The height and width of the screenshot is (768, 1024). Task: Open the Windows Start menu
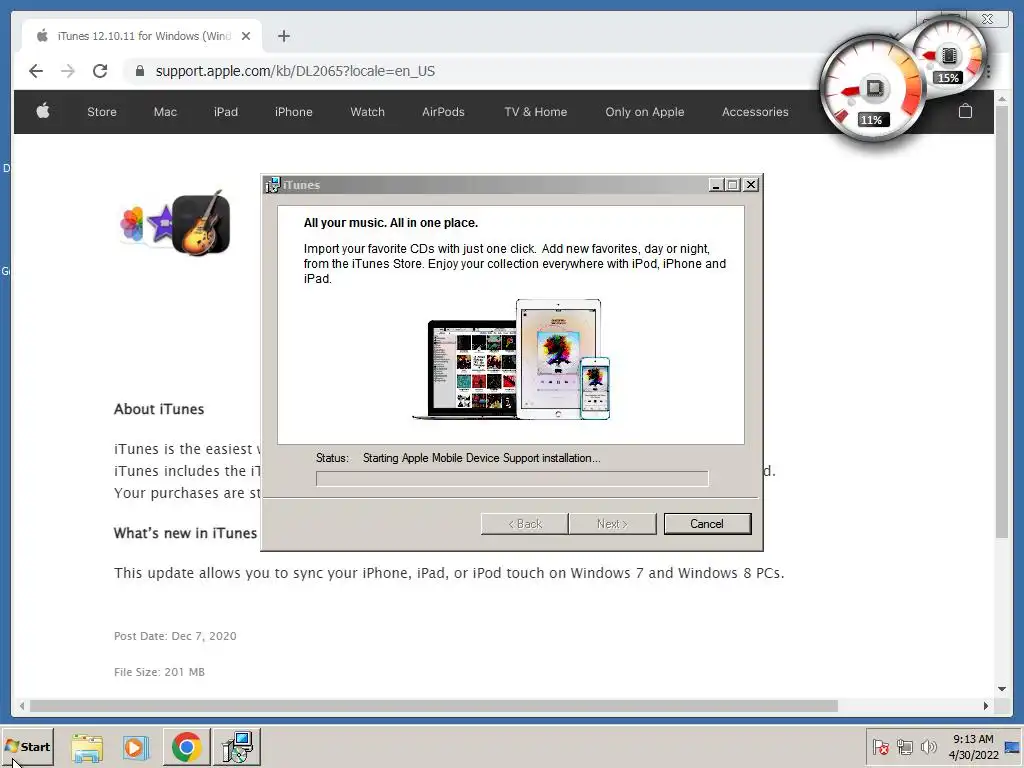pyautogui.click(x=27, y=746)
